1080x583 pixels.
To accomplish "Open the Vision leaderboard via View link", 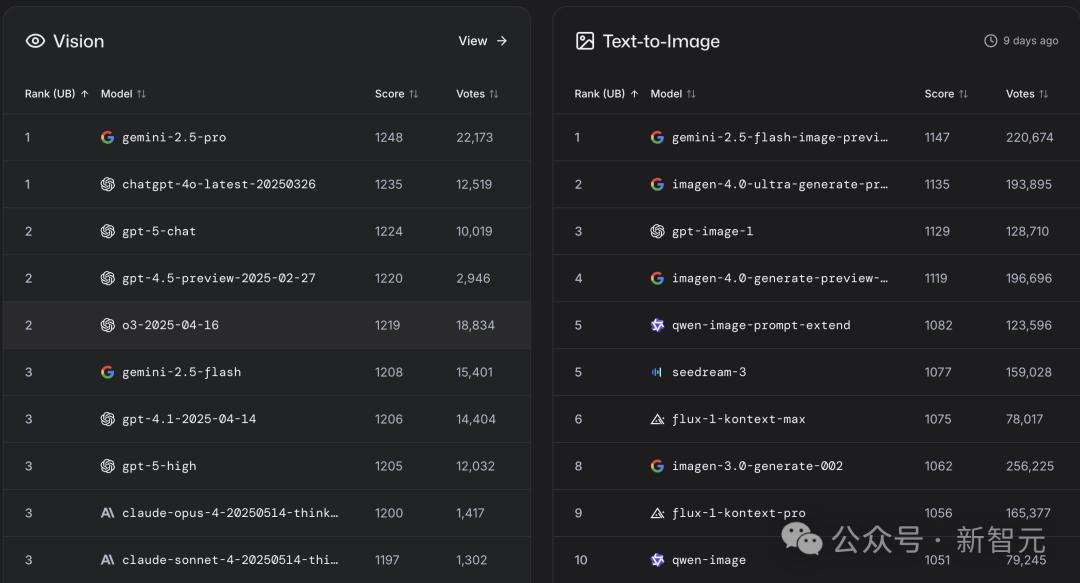I will tap(483, 41).
